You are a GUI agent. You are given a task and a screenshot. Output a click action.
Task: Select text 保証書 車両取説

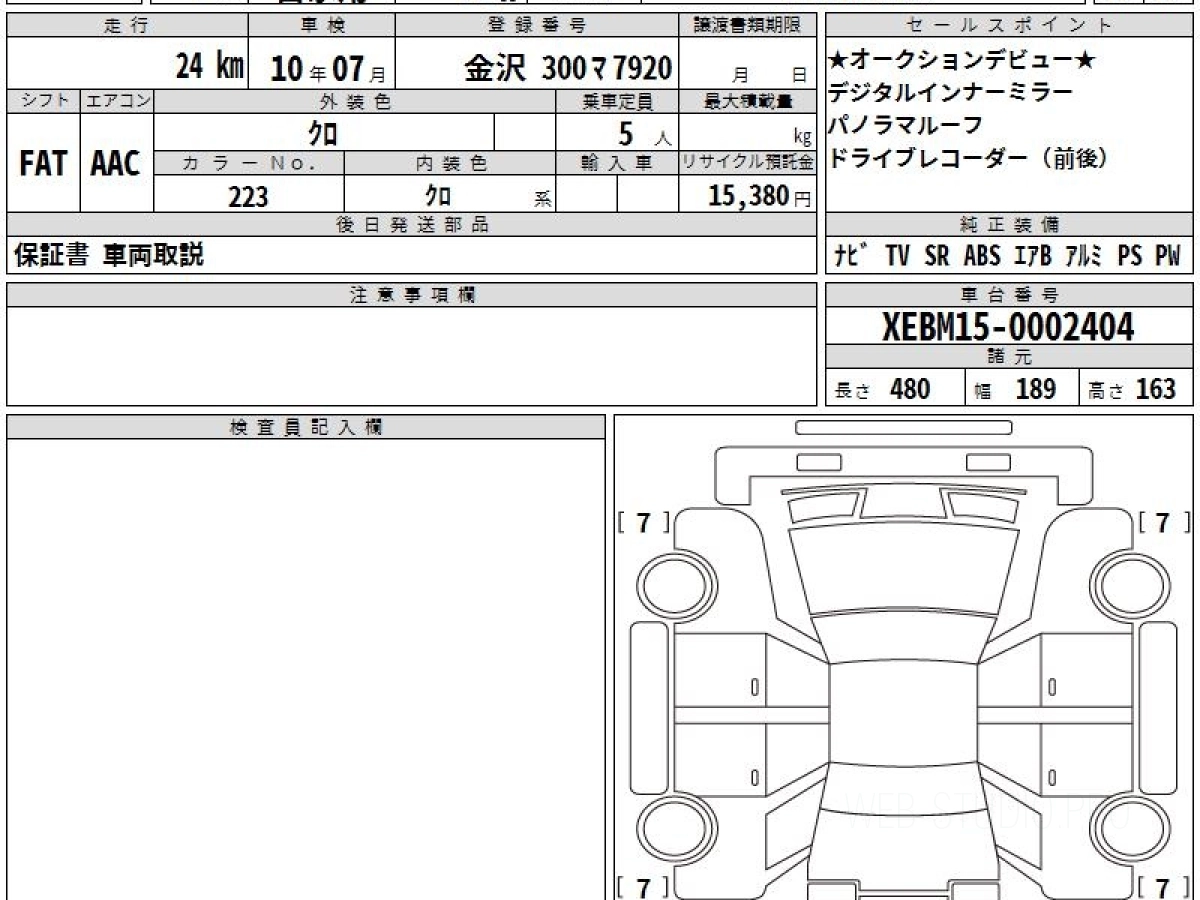point(109,255)
